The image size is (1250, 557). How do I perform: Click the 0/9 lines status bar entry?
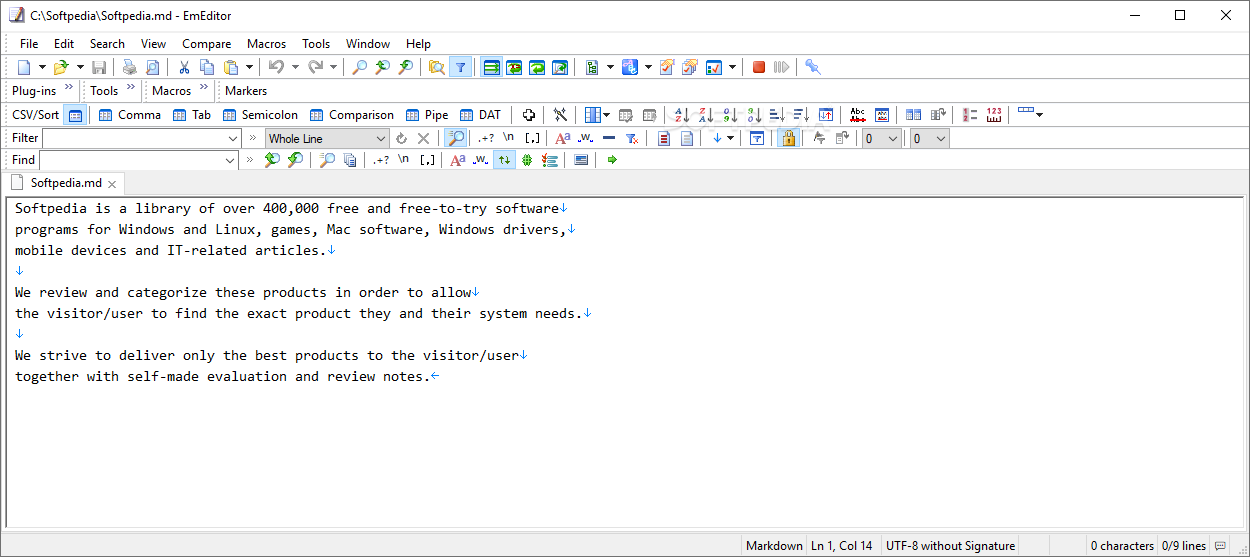click(1183, 546)
